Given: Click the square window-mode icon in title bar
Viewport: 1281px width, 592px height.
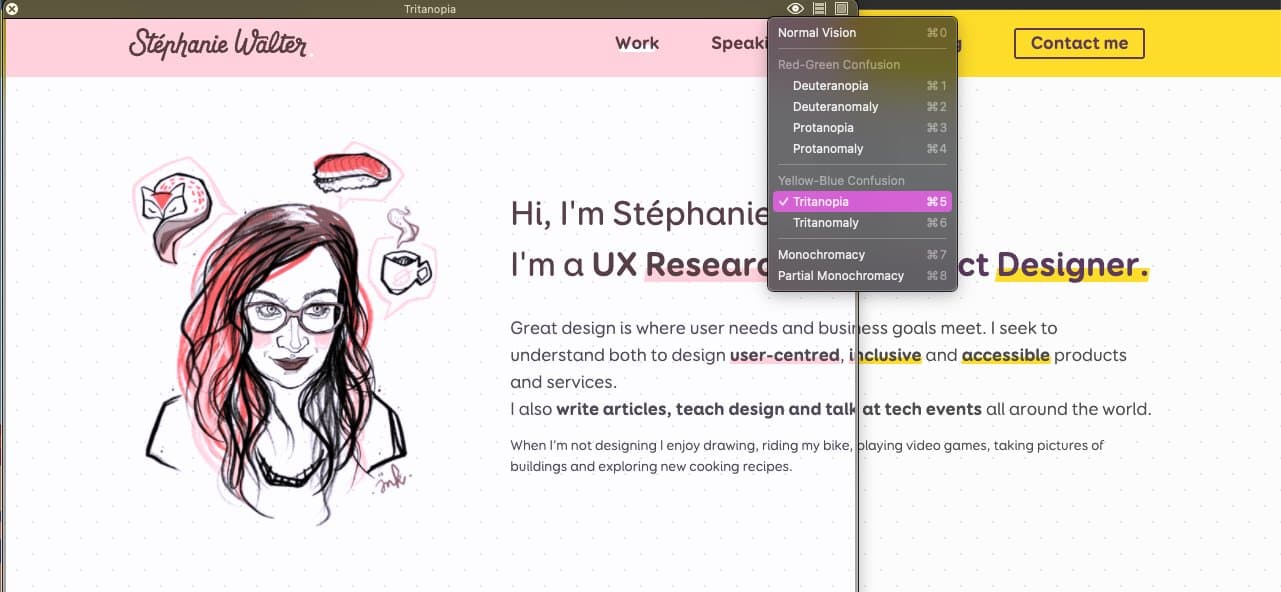Looking at the screenshot, I should tap(842, 9).
